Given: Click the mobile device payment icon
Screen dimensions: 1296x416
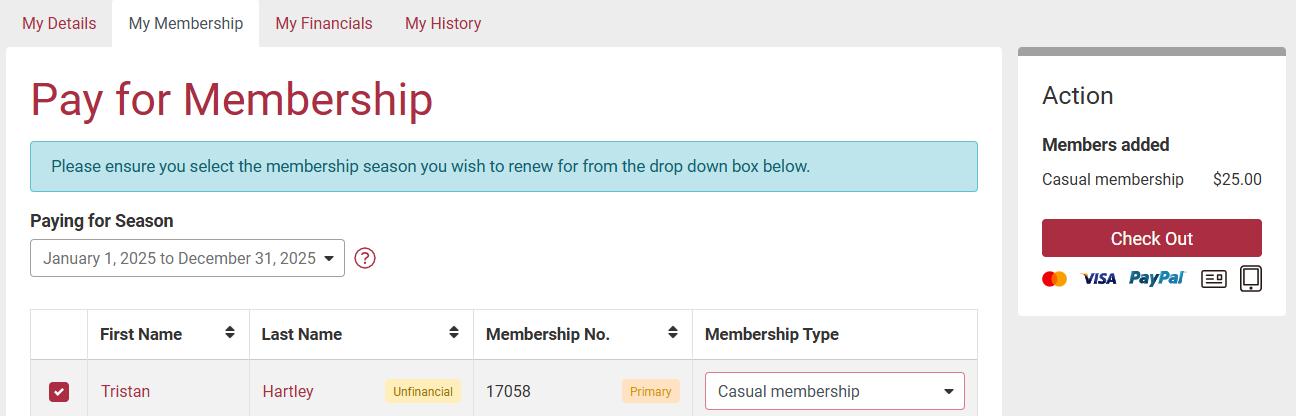Looking at the screenshot, I should tap(1251, 278).
